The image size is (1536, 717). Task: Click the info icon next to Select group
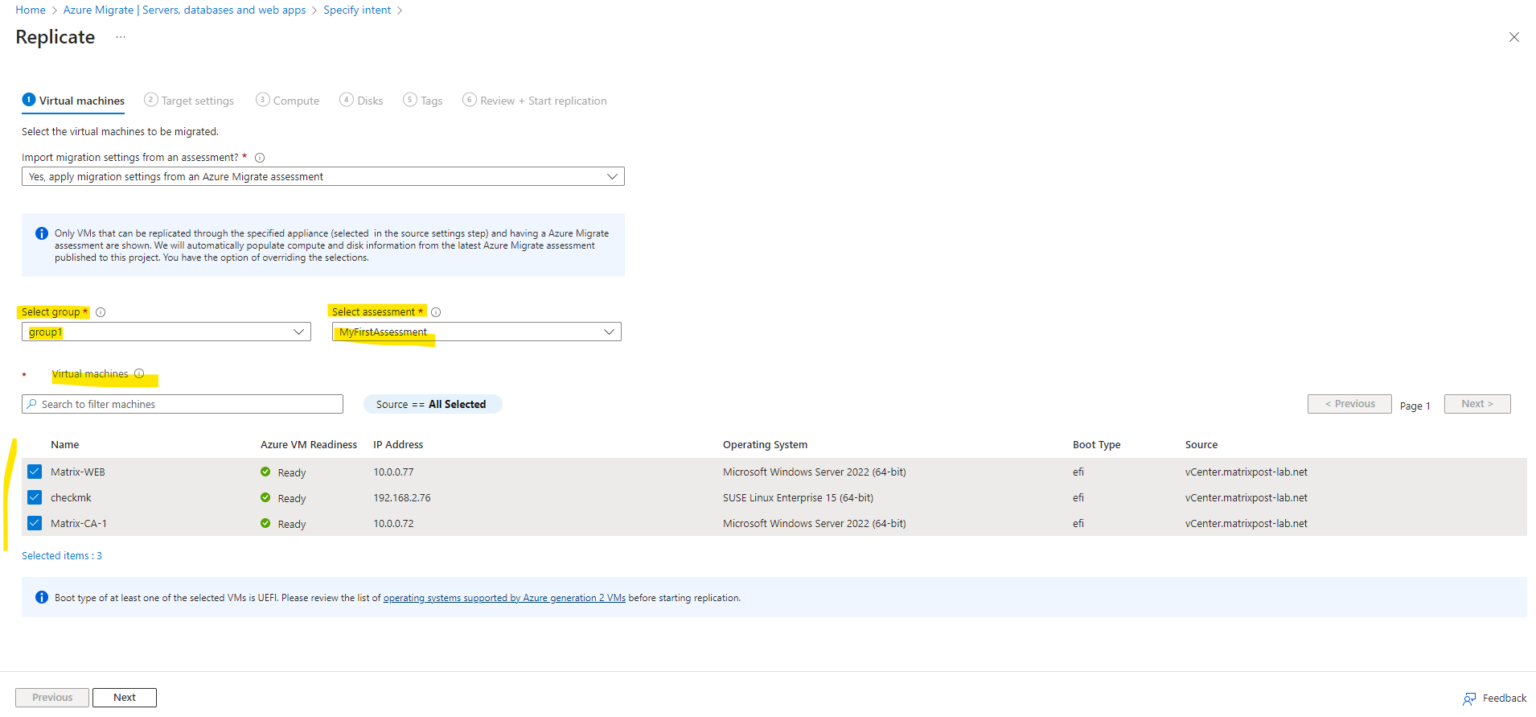pos(100,311)
